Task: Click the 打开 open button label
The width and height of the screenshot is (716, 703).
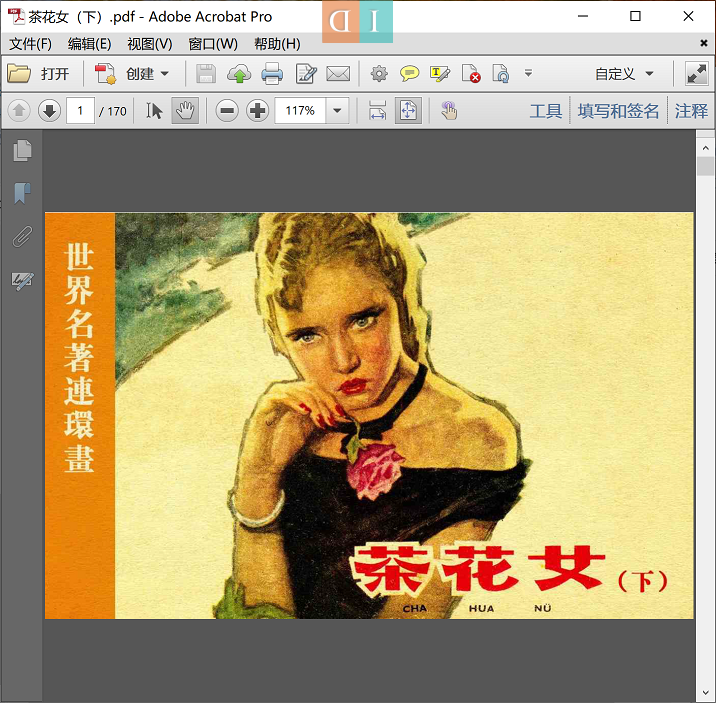Action: (55, 73)
